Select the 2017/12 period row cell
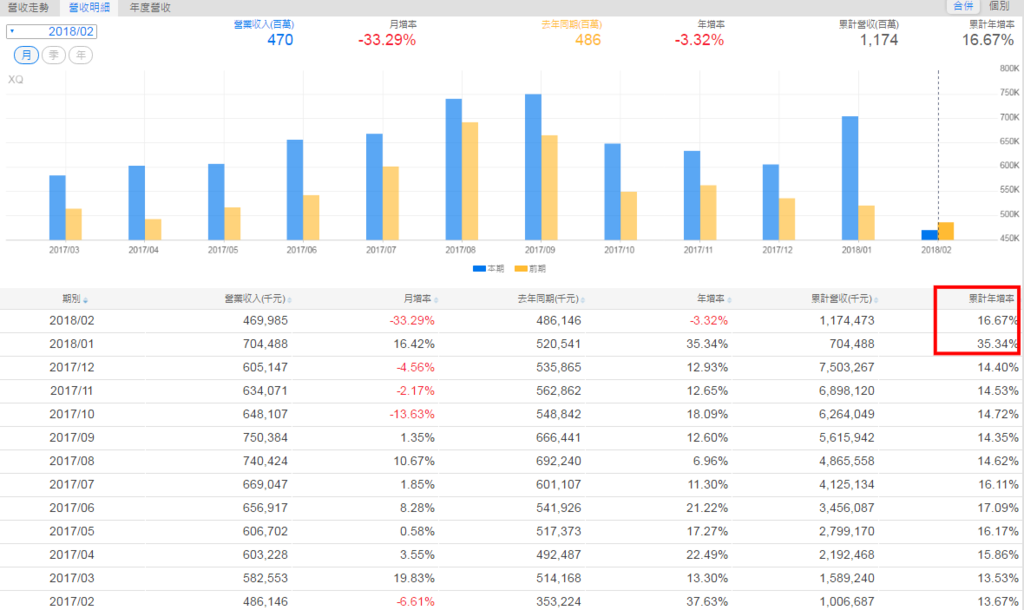This screenshot has height=610, width=1024. [72, 368]
